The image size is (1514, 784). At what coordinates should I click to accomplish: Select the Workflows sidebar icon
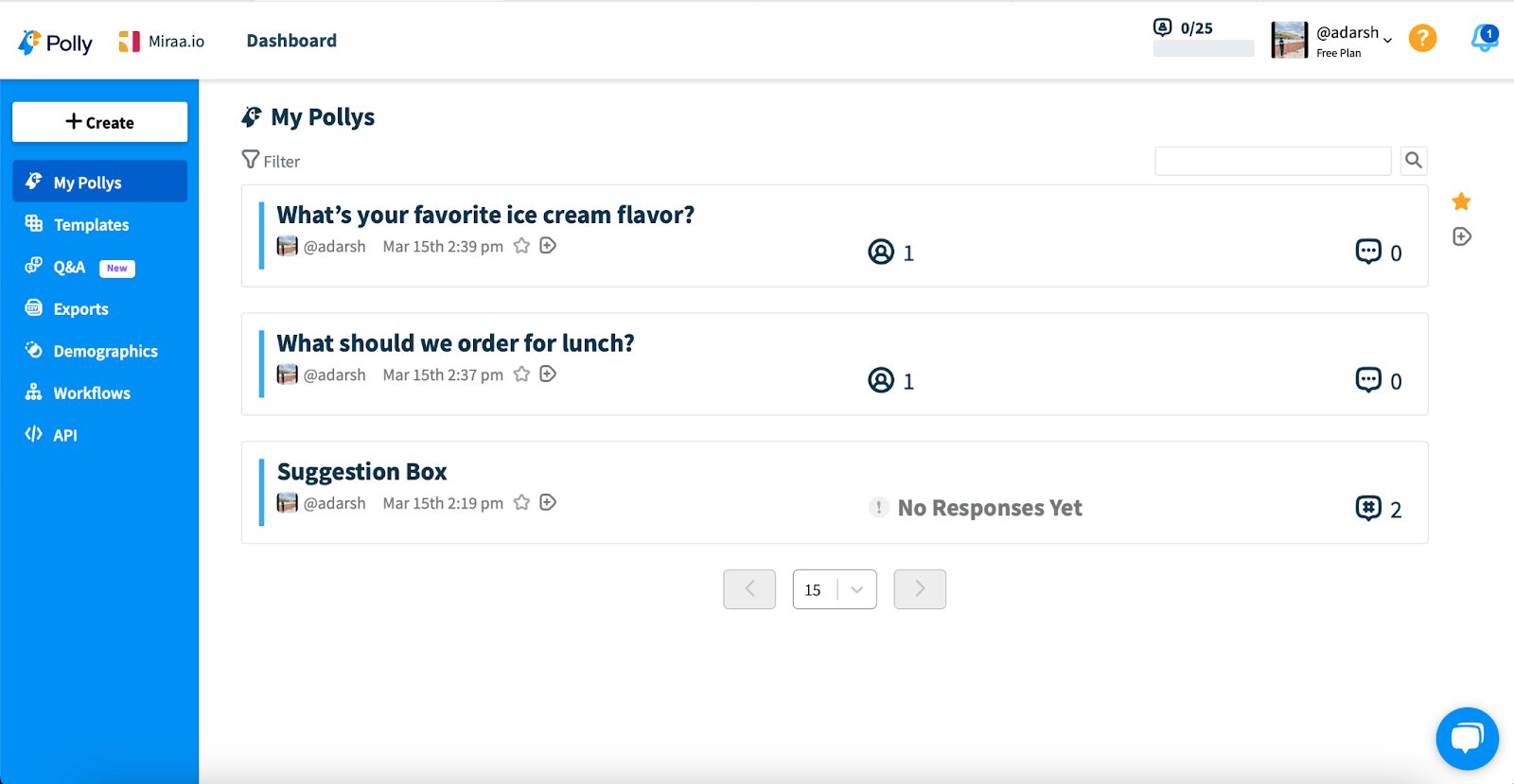[34, 392]
